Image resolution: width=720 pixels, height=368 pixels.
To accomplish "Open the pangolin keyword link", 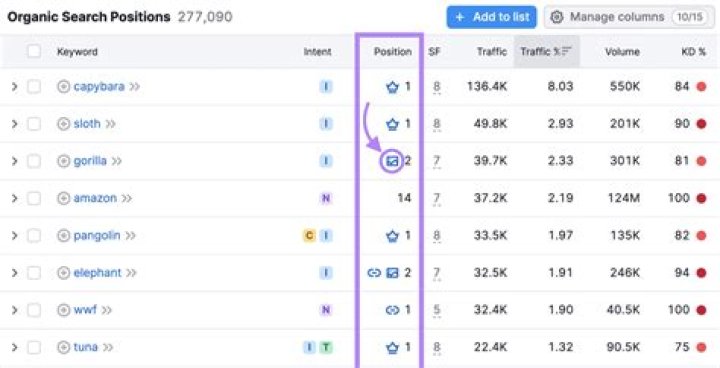I will click(97, 236).
